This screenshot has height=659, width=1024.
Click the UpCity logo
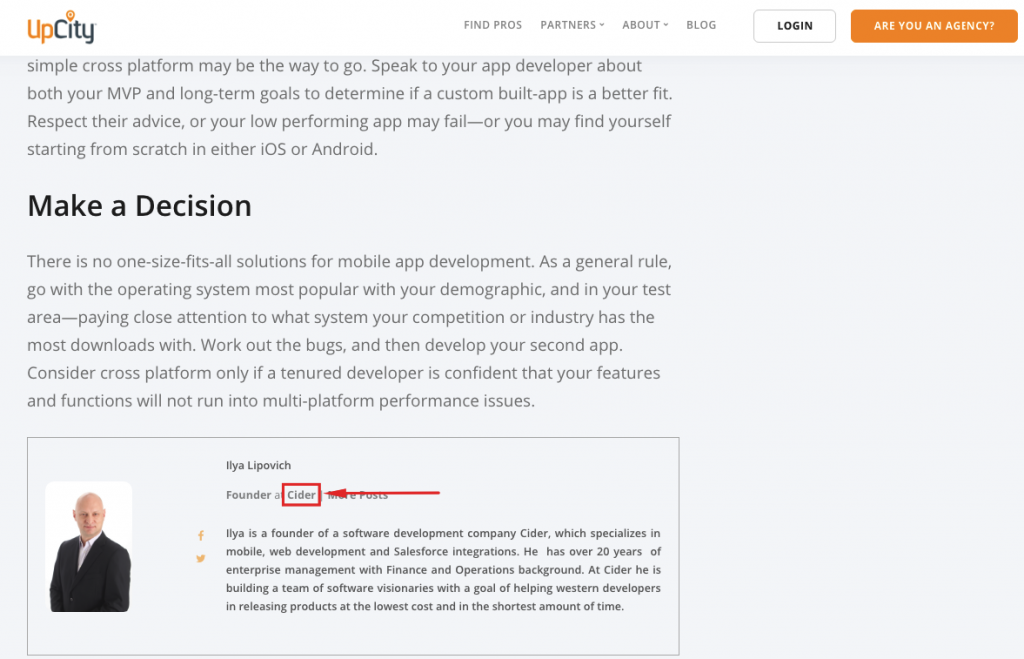(x=61, y=27)
